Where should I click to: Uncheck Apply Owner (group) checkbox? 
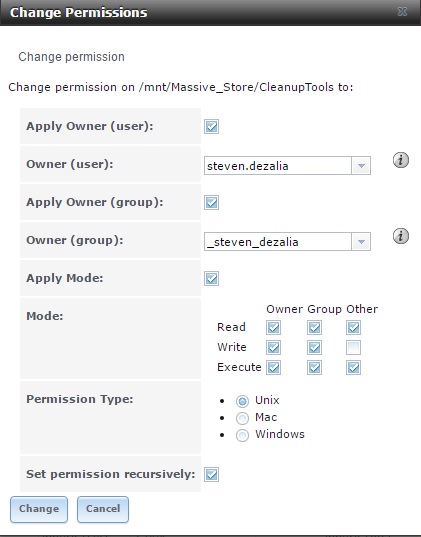[211, 202]
